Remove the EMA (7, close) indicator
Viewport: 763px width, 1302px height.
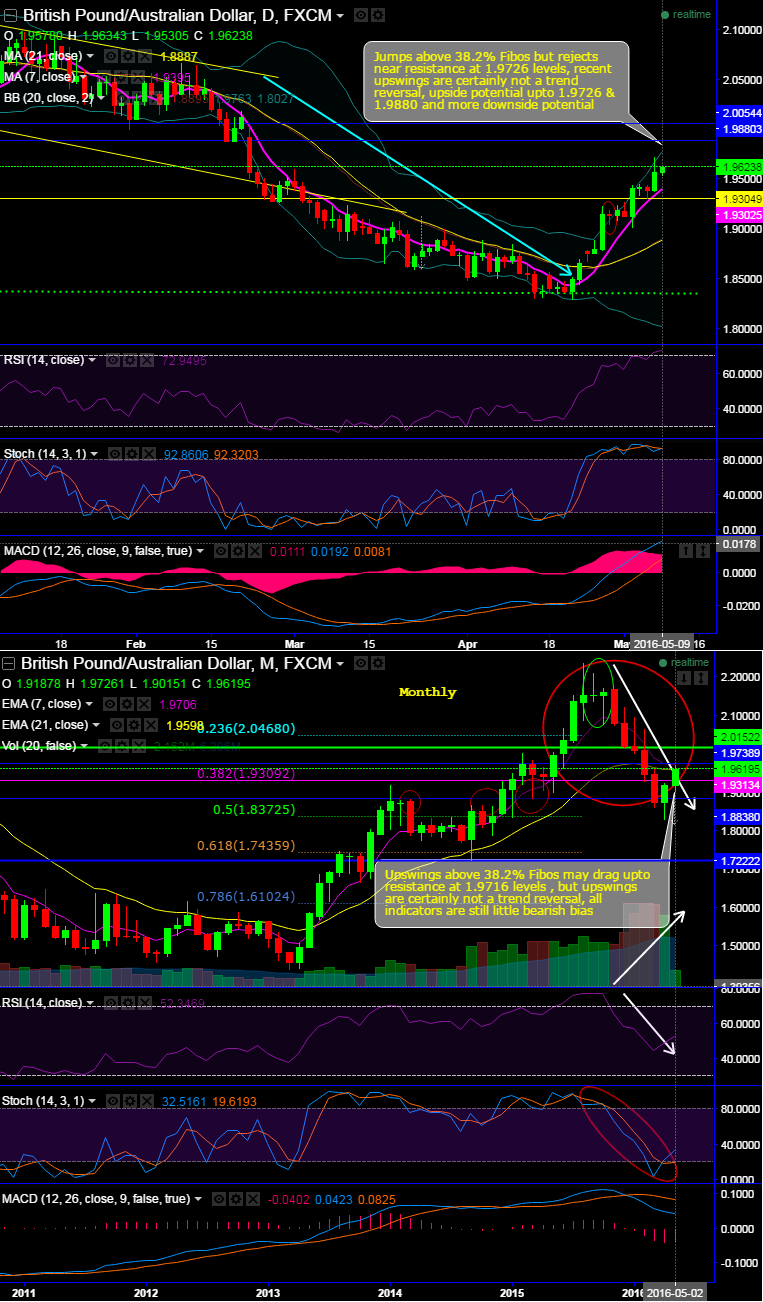click(144, 704)
